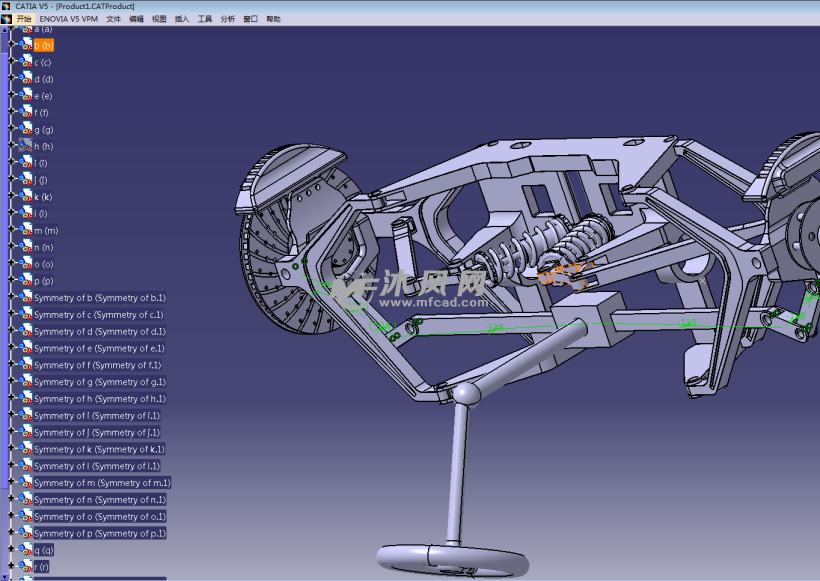Pick the icon next to f (f)
820x581 pixels.
(x=26, y=112)
